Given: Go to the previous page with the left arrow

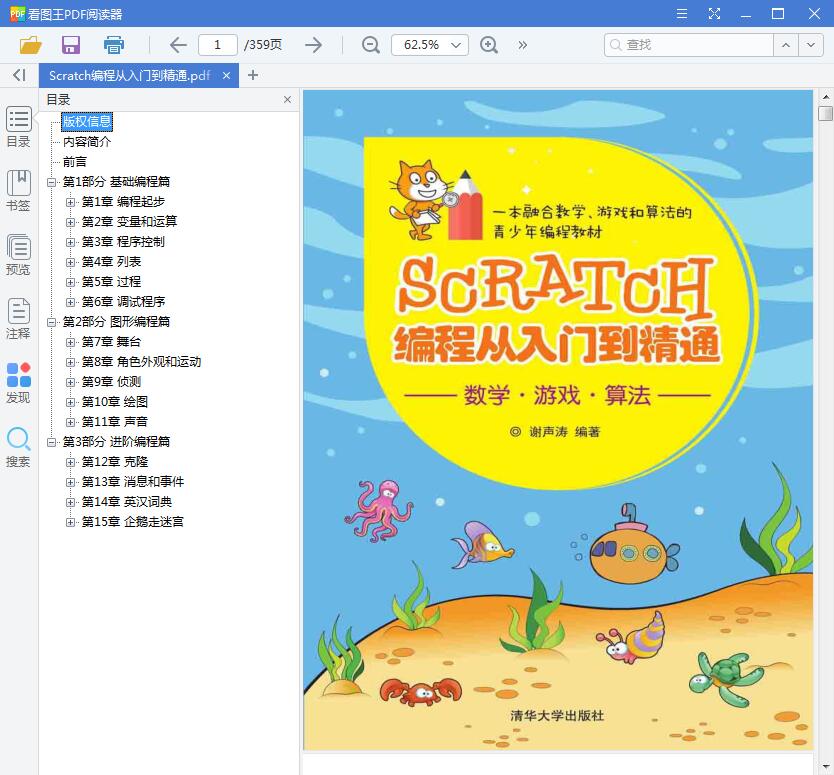Looking at the screenshot, I should (178, 45).
